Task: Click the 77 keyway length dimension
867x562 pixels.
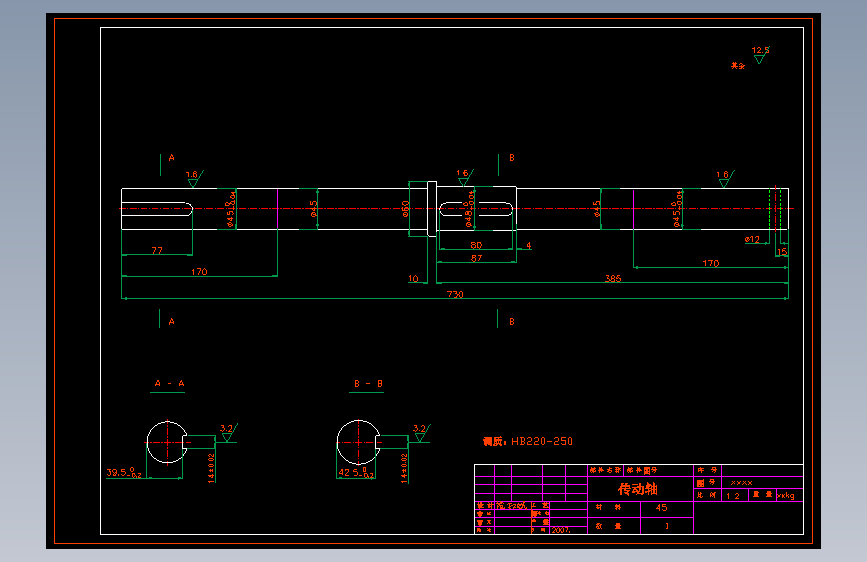Action: (157, 251)
